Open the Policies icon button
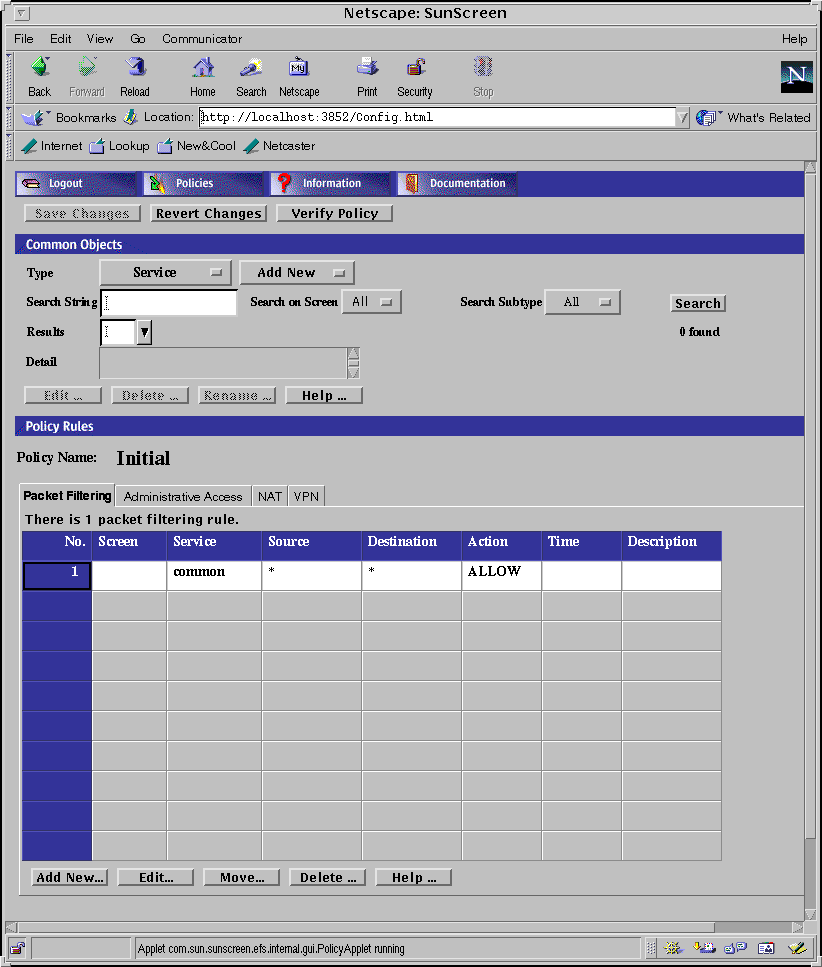822x967 pixels. pyautogui.click(x=203, y=184)
